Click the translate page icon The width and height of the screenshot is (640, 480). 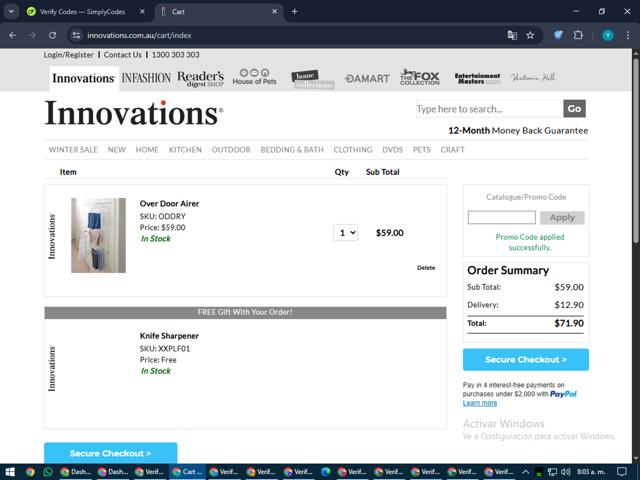pyautogui.click(x=512, y=36)
